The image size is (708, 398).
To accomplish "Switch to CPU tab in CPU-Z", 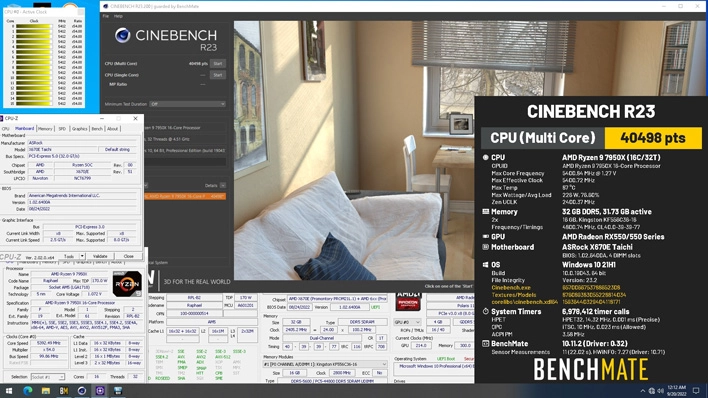I will [6, 129].
